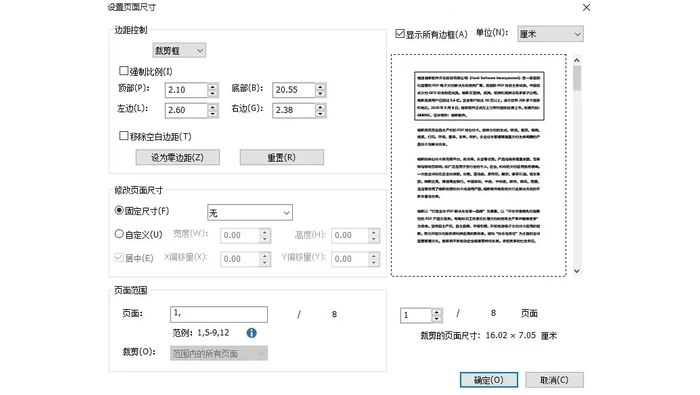Go to previous preview page with down stepper
The height and width of the screenshot is (395, 700).
437,319
